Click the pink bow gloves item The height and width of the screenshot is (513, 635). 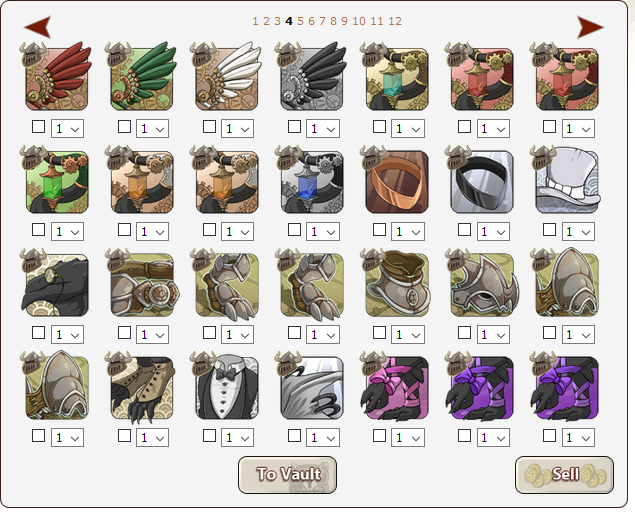point(396,388)
